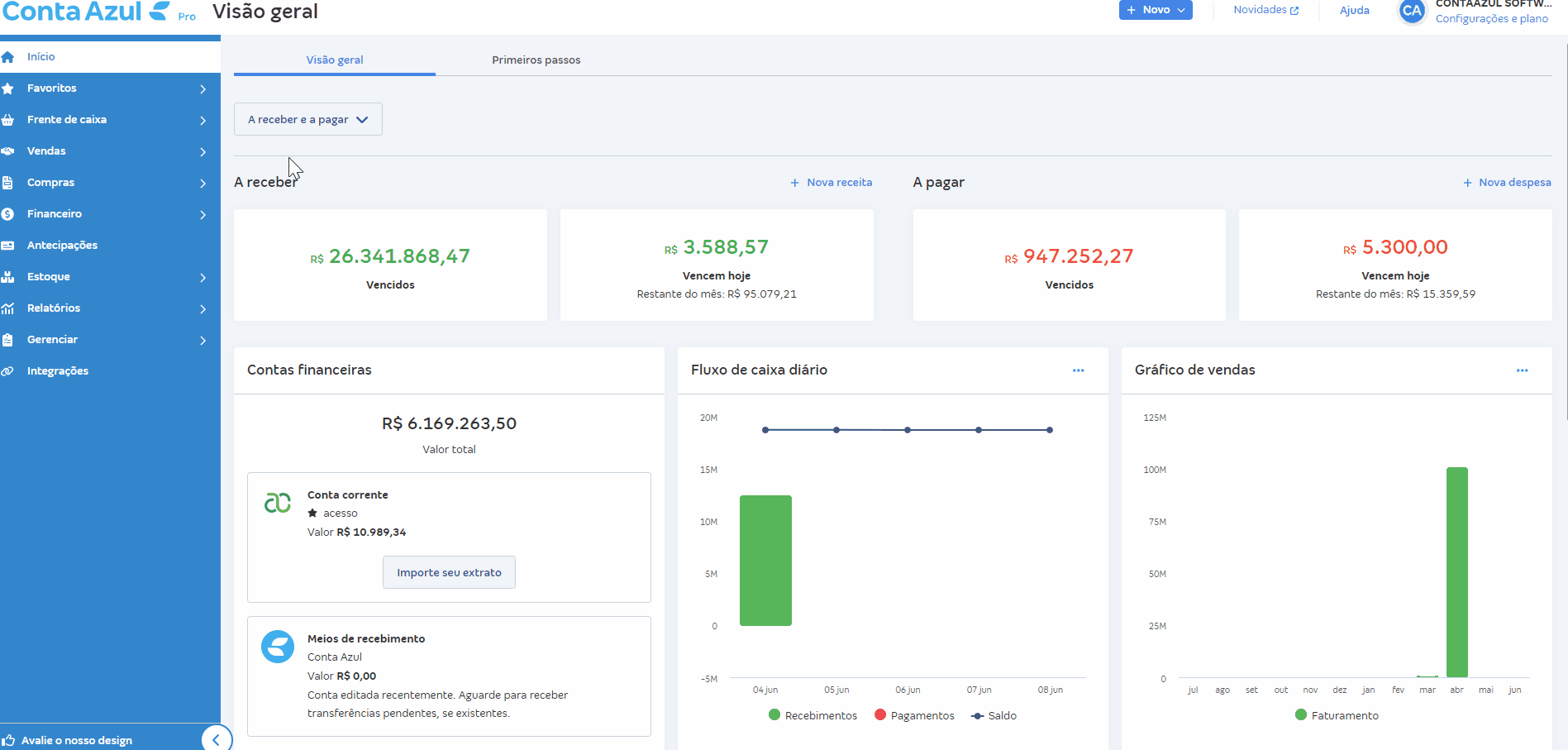Click the thumbs-up design rating icon
Screen dimensions: 1568x750
[8, 740]
